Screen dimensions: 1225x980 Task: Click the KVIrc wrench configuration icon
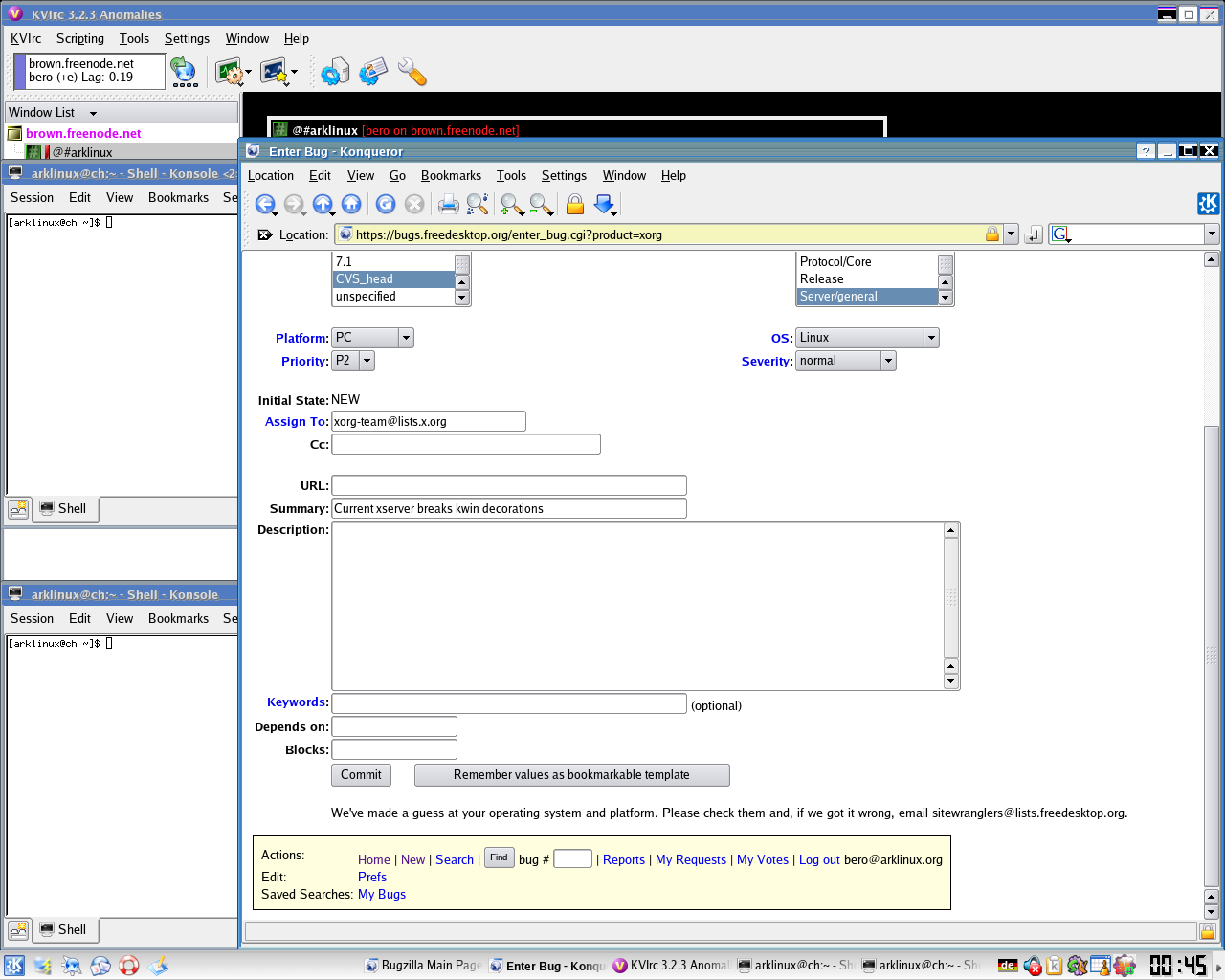[412, 73]
